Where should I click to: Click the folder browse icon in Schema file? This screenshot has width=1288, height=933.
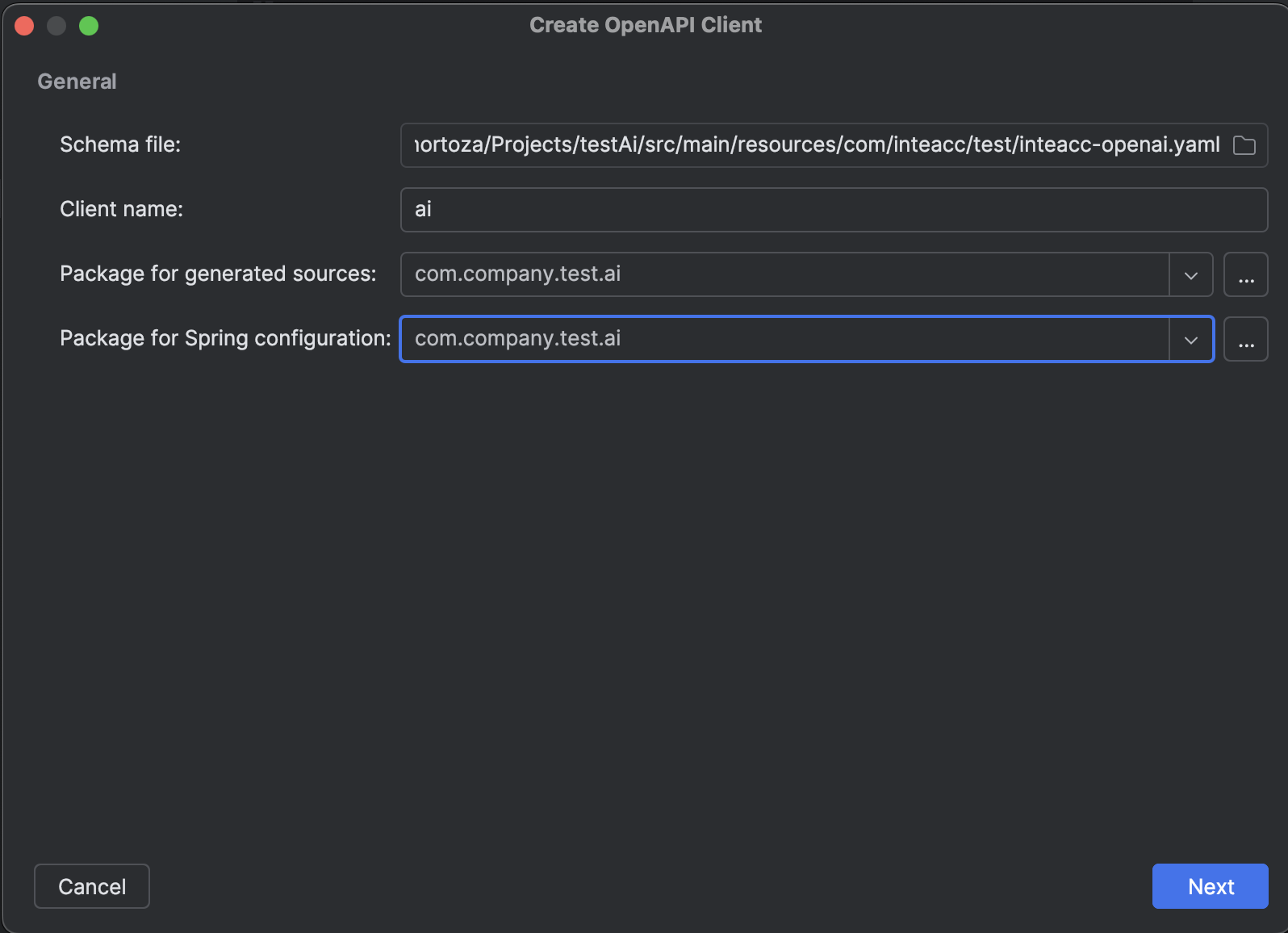(x=1244, y=145)
